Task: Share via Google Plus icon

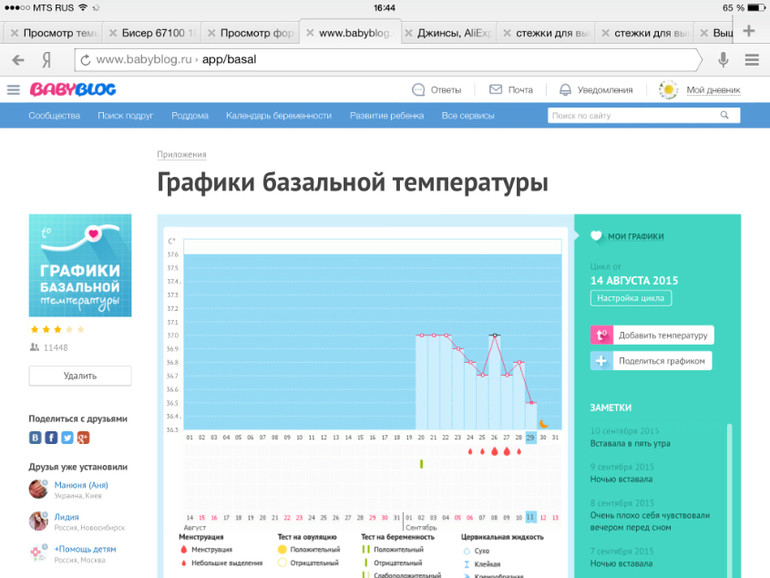Action: [x=83, y=438]
